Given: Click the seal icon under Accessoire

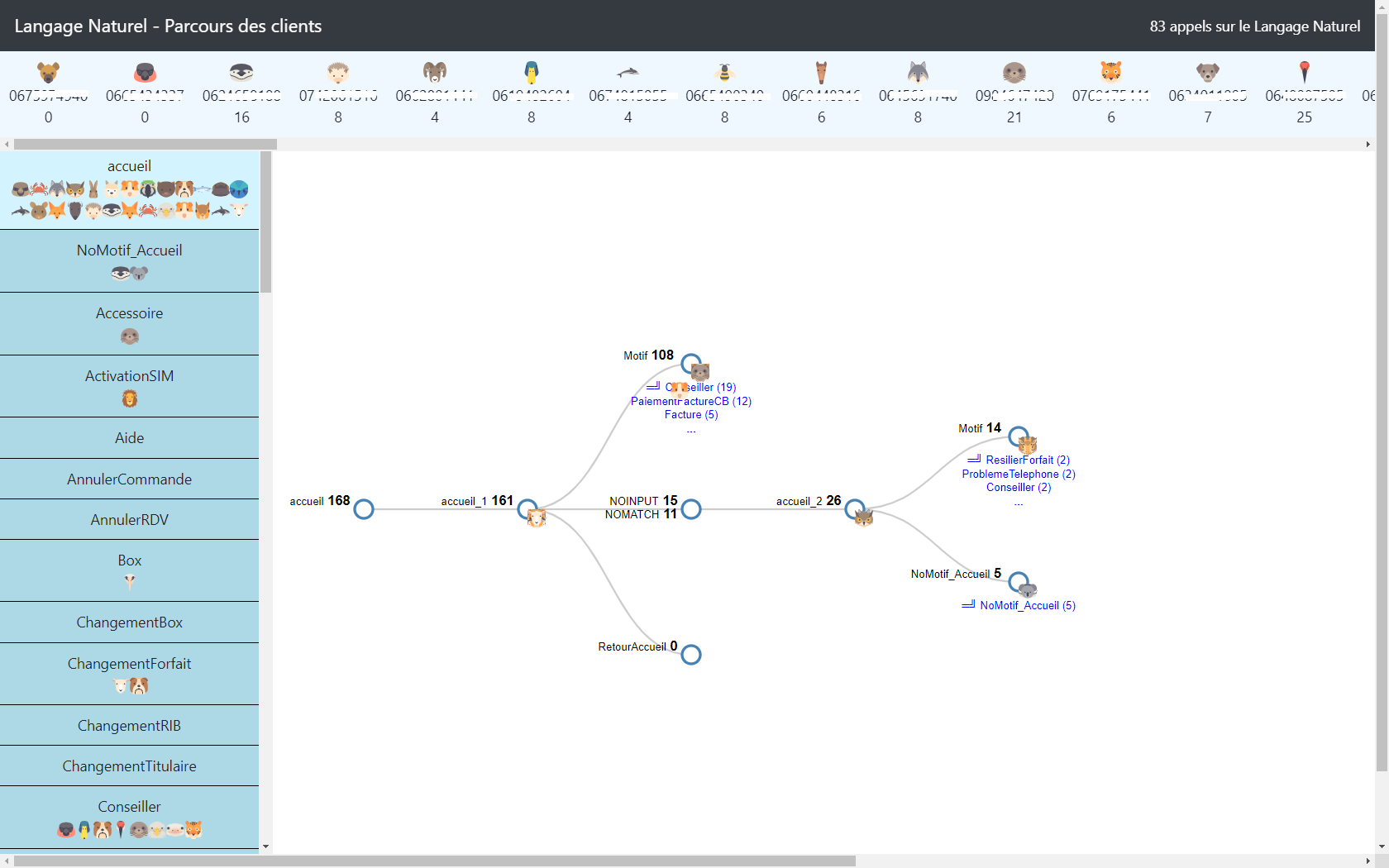Looking at the screenshot, I should coord(130,336).
